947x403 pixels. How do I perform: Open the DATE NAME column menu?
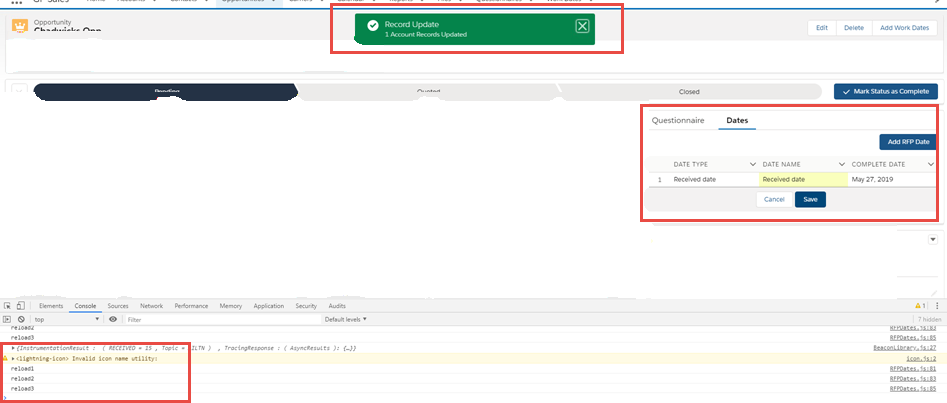coord(842,164)
